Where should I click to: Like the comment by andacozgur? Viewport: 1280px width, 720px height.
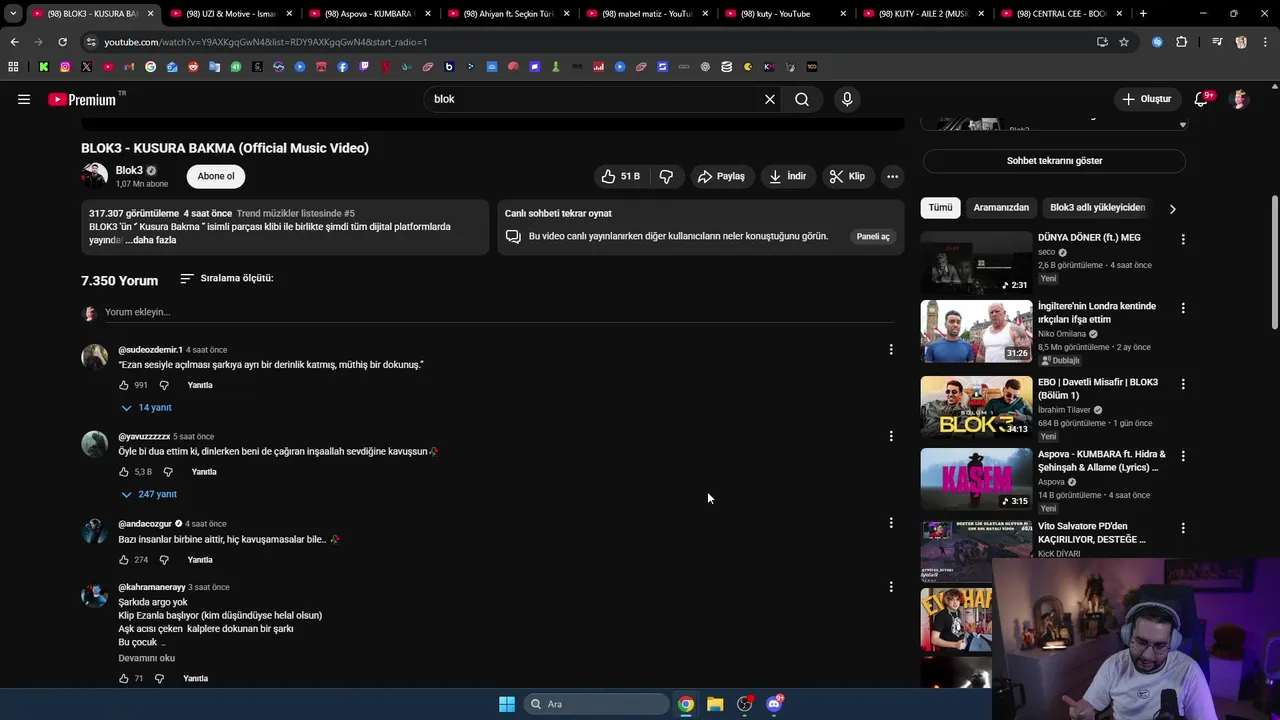[124, 560]
